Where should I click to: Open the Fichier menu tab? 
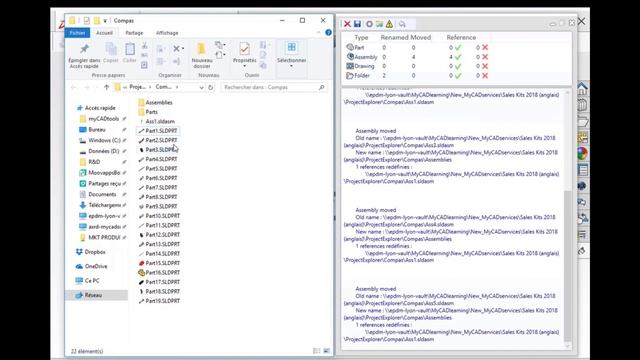coord(77,33)
